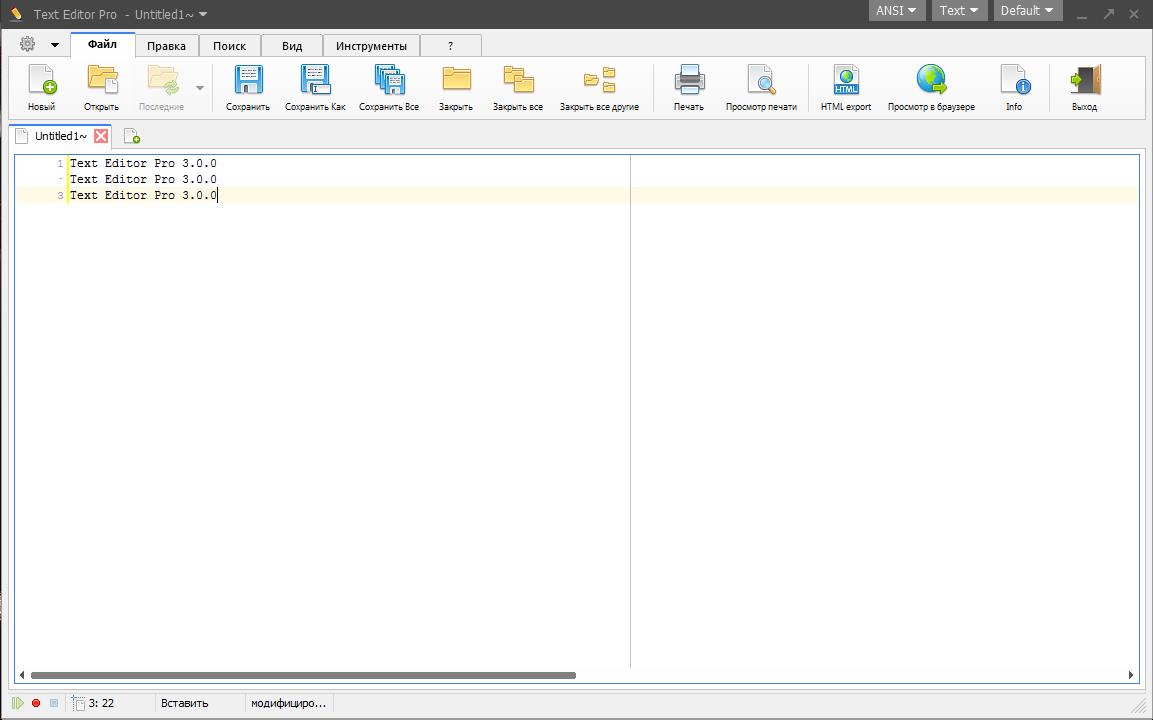Viewport: 1153px width, 720px height.
Task: Open Просмотр печати print preview
Action: pyautogui.click(x=761, y=88)
